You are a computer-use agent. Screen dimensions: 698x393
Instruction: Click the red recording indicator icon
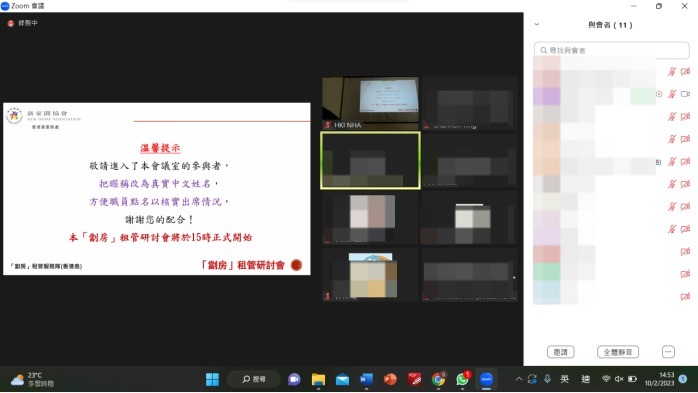11,23
